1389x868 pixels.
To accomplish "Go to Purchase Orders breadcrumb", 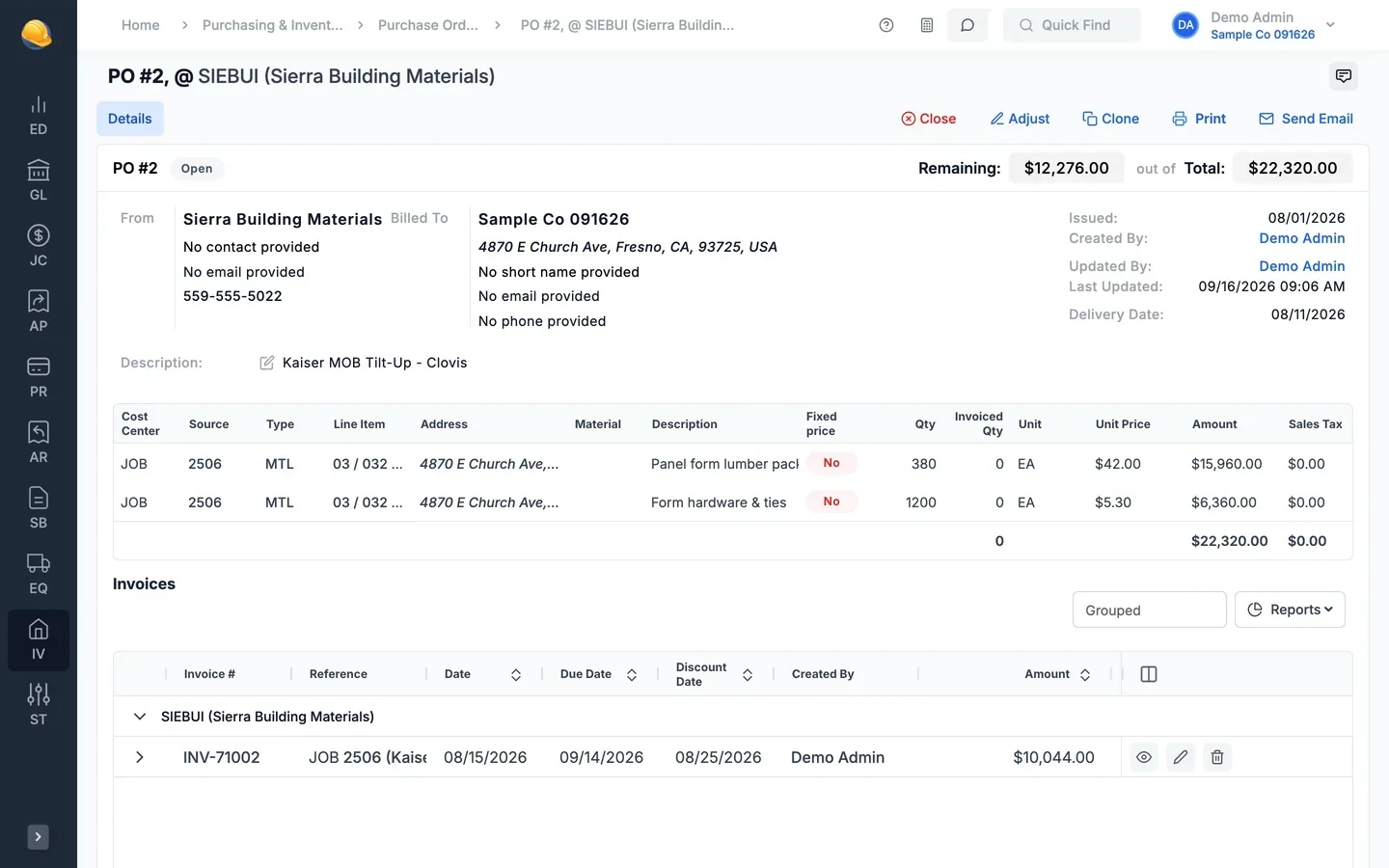I will pyautogui.click(x=428, y=25).
